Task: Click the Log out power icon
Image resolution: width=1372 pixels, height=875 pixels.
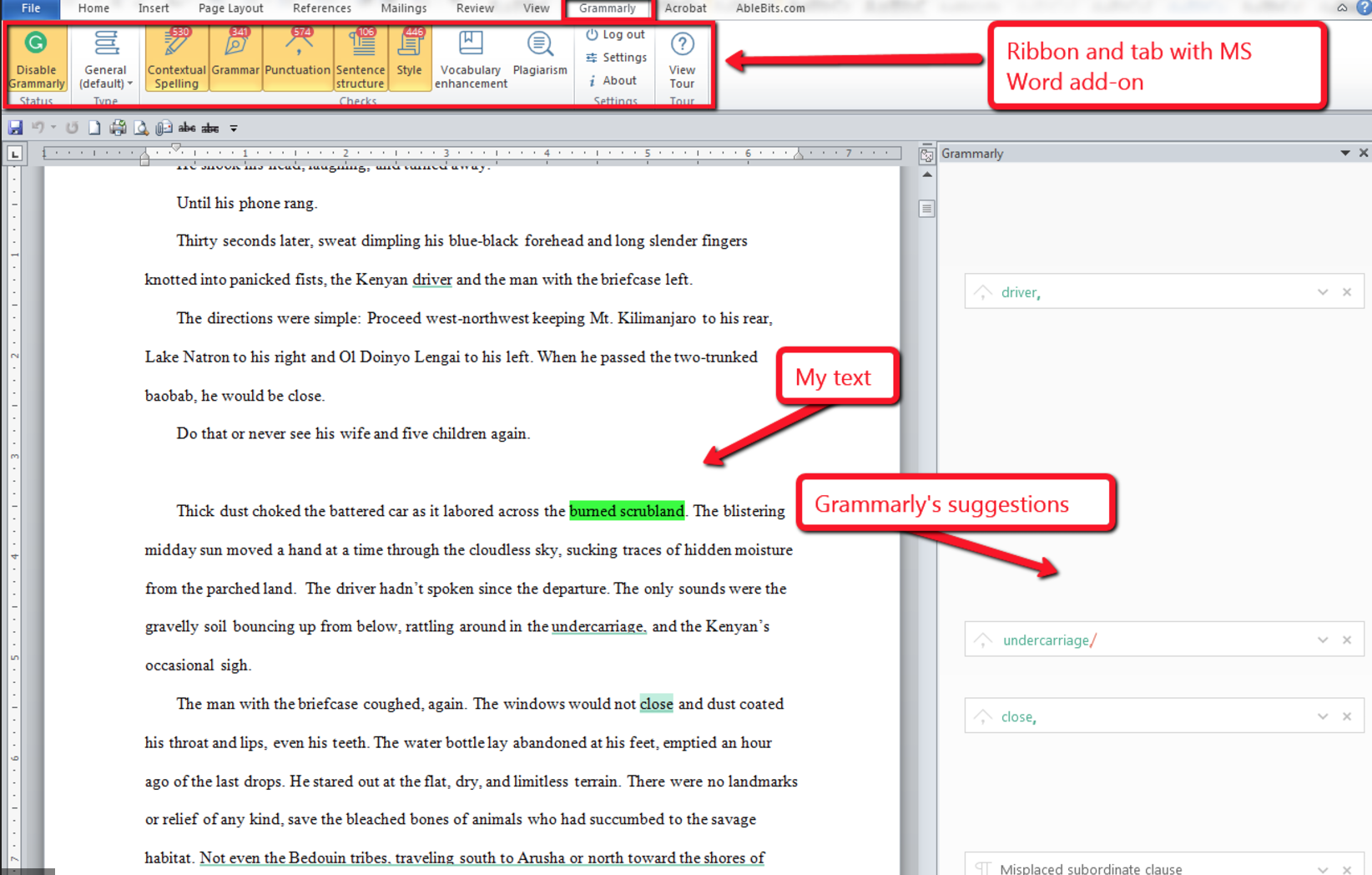Action: point(615,34)
